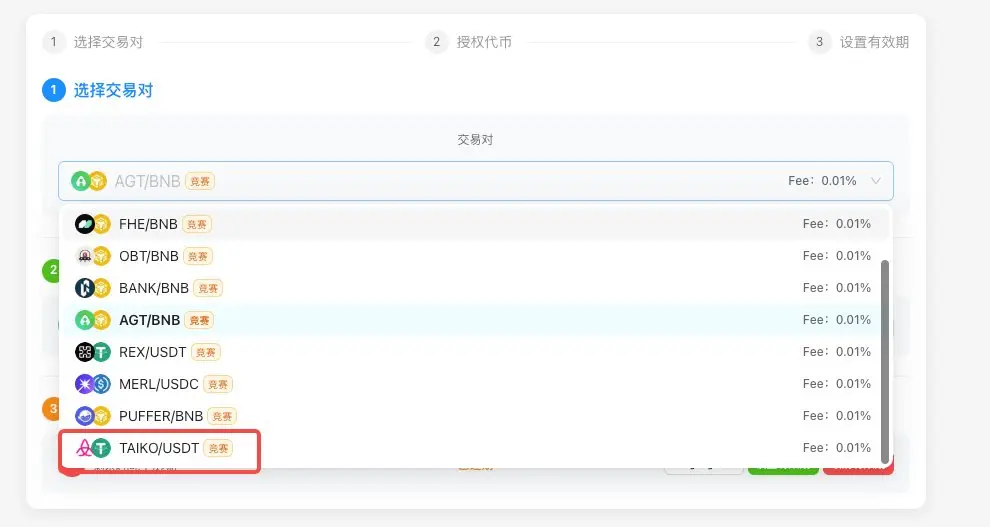990x527 pixels.
Task: Click Fee: 0.01% in the select box
Action: click(x=822, y=181)
